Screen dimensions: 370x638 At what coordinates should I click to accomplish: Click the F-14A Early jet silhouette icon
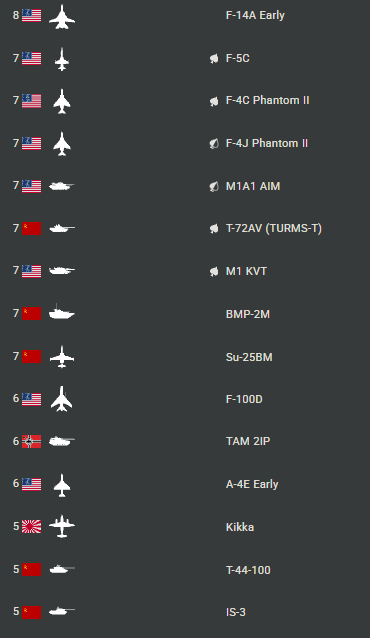tap(62, 17)
